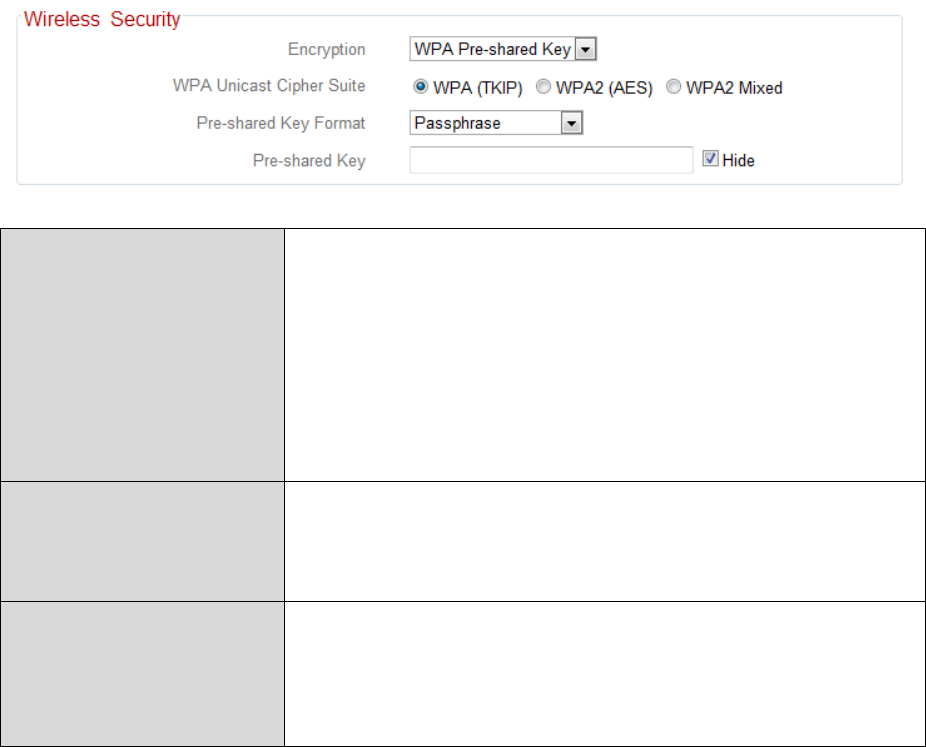The width and height of the screenshot is (926, 747).
Task: Choose the WPA2 Mixed radio button
Action: coord(673,88)
